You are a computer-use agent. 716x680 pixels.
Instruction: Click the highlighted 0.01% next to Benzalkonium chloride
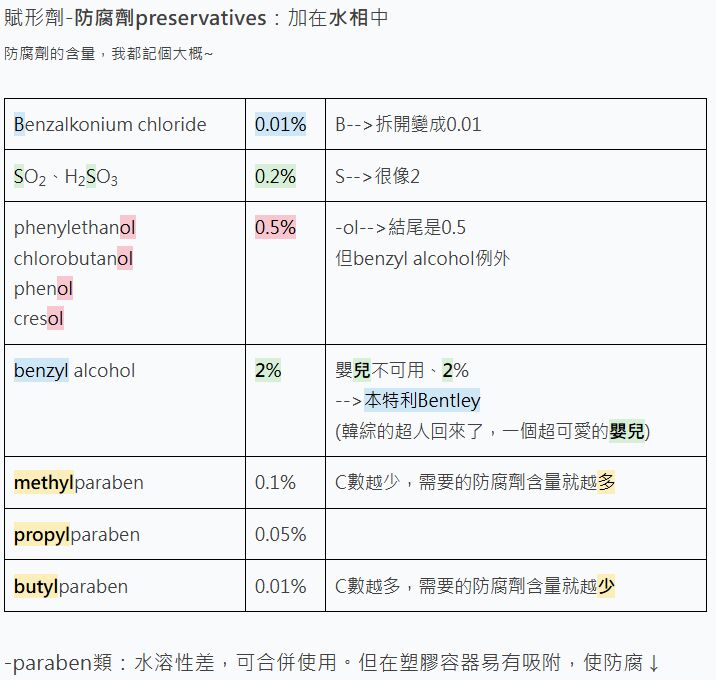pyautogui.click(x=280, y=125)
